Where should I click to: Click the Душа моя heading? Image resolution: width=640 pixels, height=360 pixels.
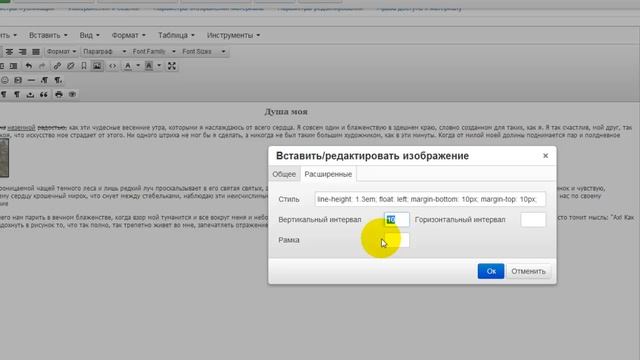(x=286, y=111)
